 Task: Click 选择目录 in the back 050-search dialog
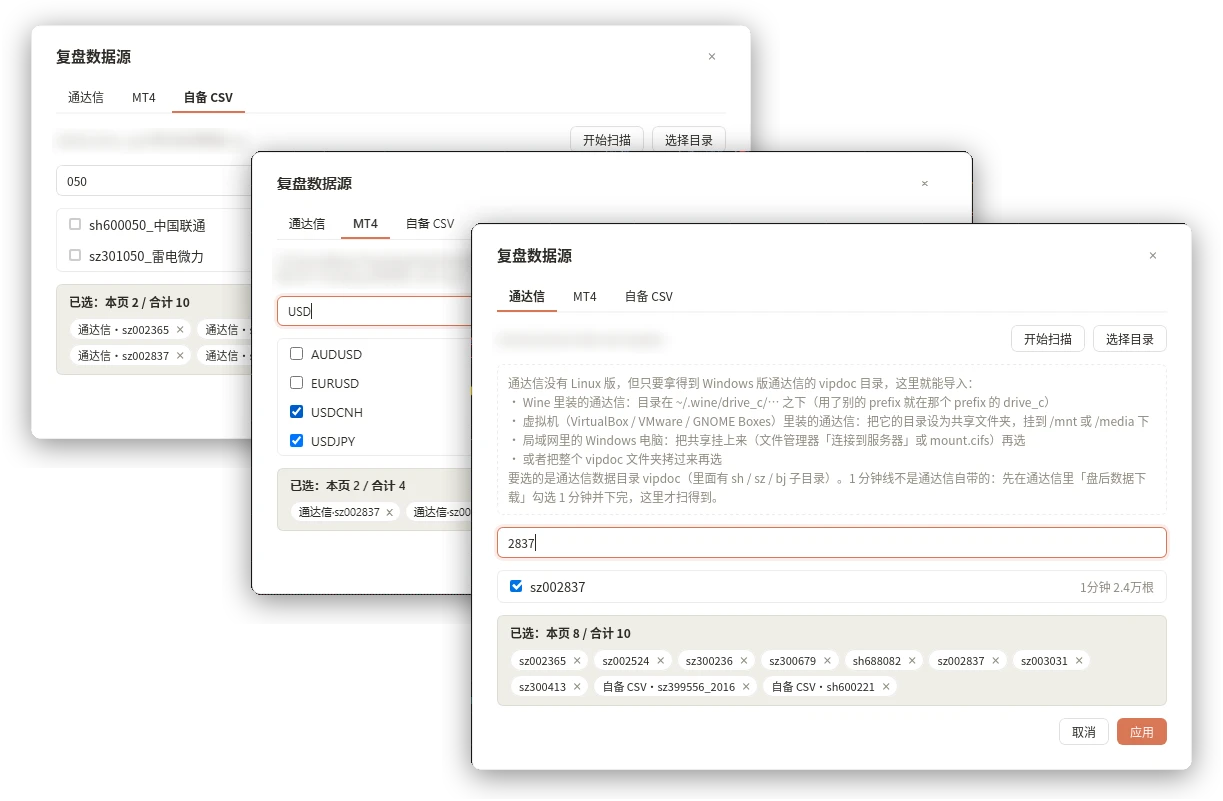[x=689, y=140]
